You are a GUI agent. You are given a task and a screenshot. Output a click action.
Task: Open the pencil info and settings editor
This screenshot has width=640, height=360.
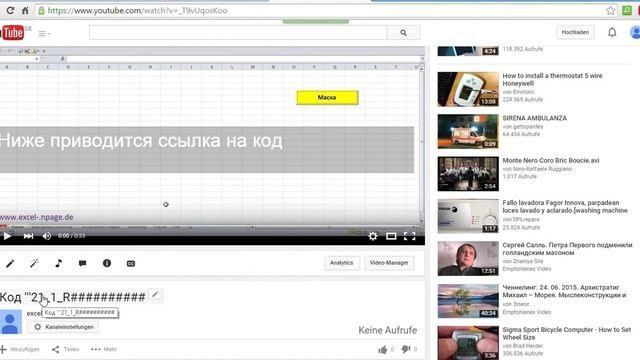[x=10, y=263]
